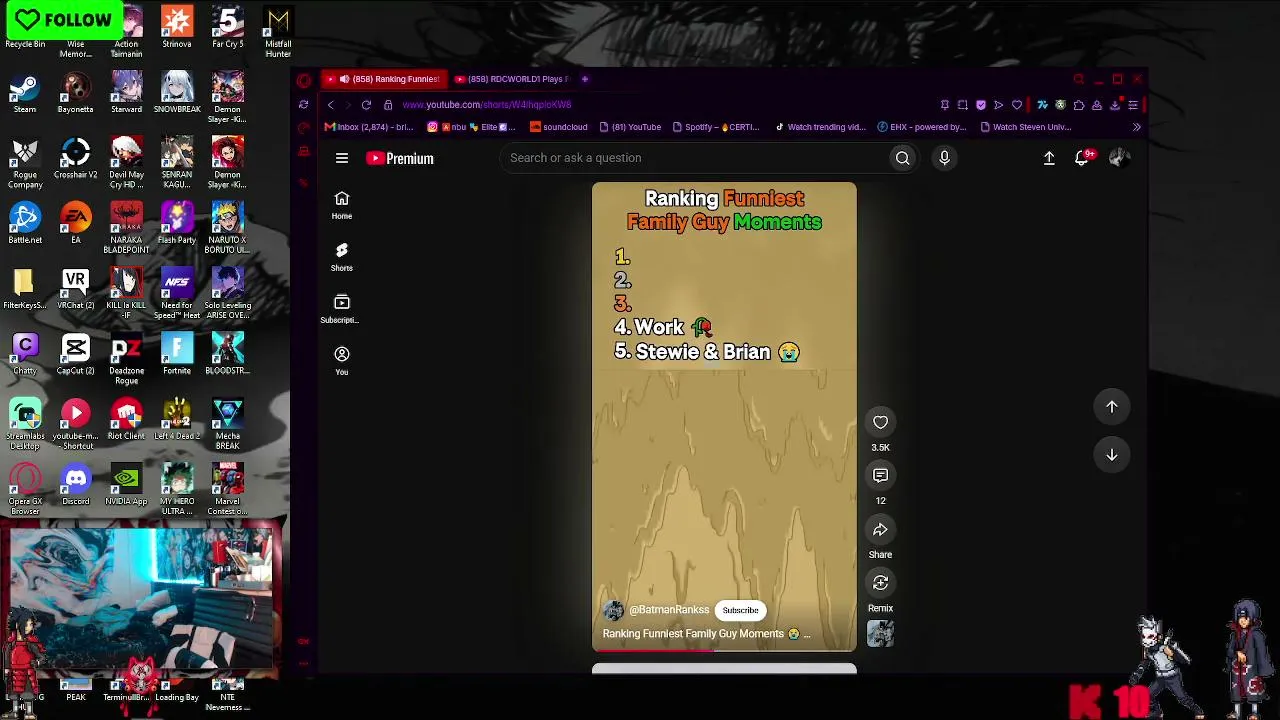1280x720 pixels.
Task: Select the EA desktop icon
Action: [x=75, y=224]
